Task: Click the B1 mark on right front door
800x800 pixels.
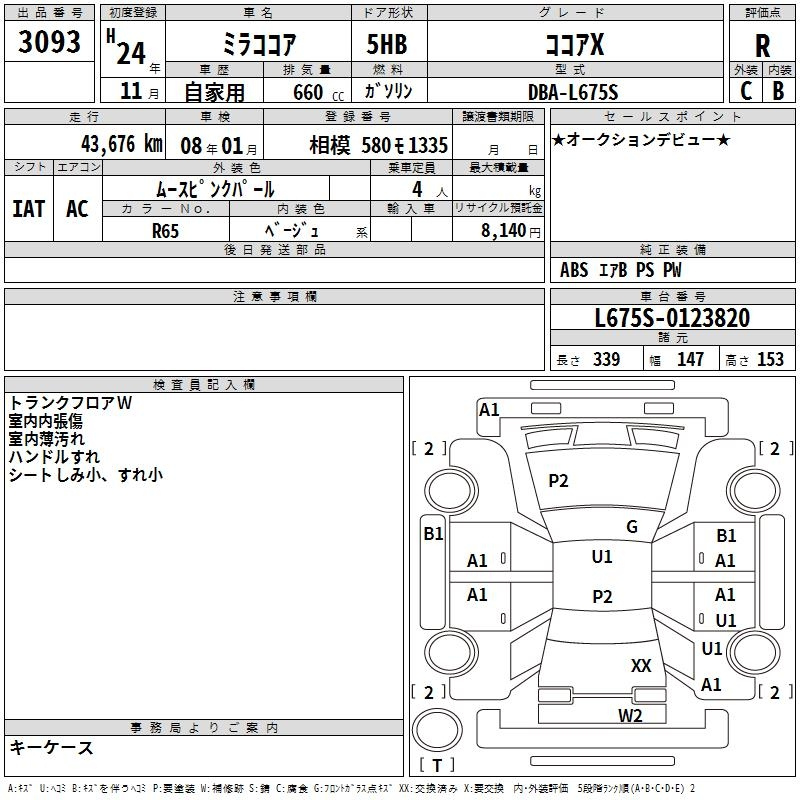Action: pos(726,535)
